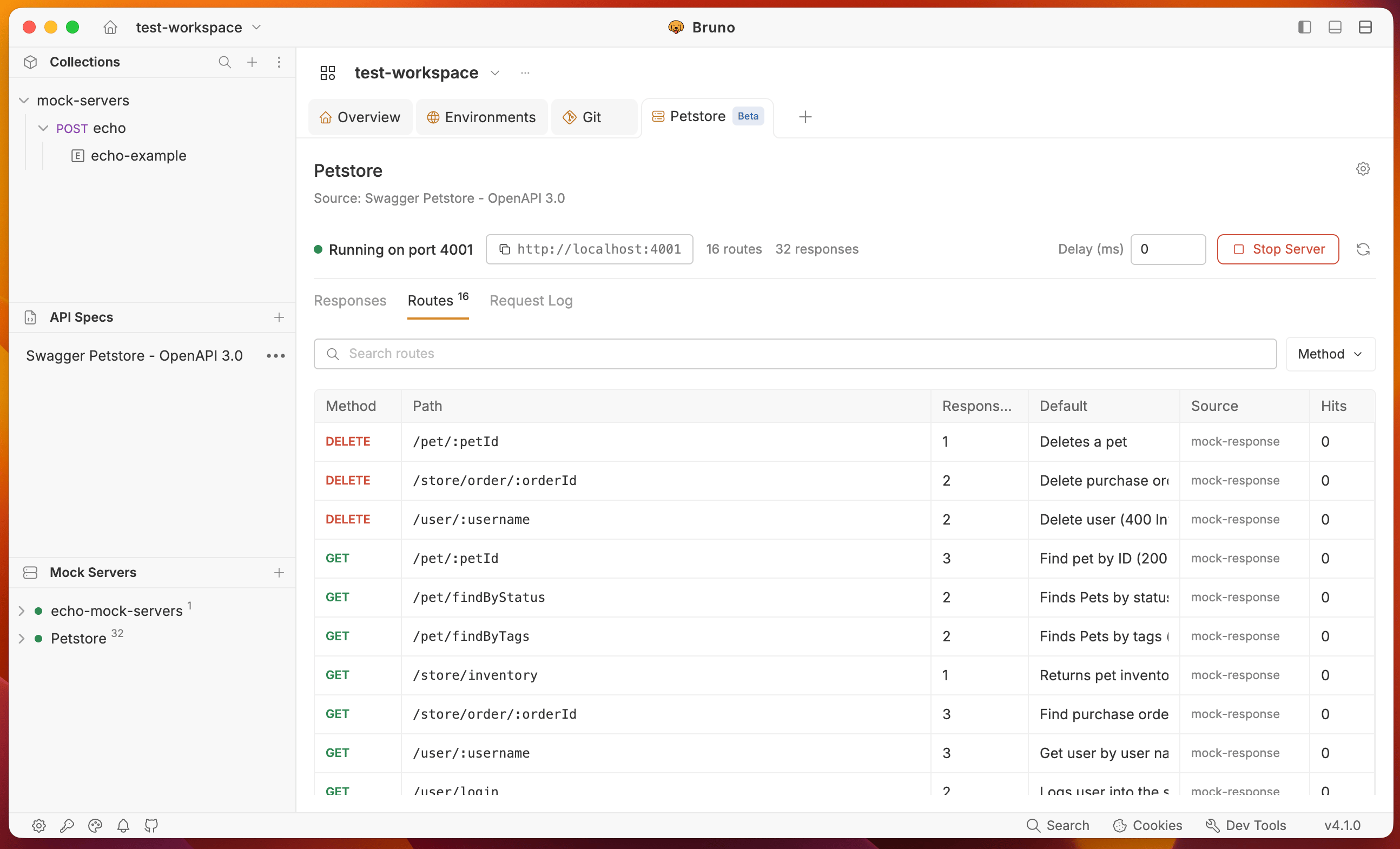Viewport: 1400px width, 849px height.
Task: Collapse the mock-servers collection
Action: tap(24, 101)
